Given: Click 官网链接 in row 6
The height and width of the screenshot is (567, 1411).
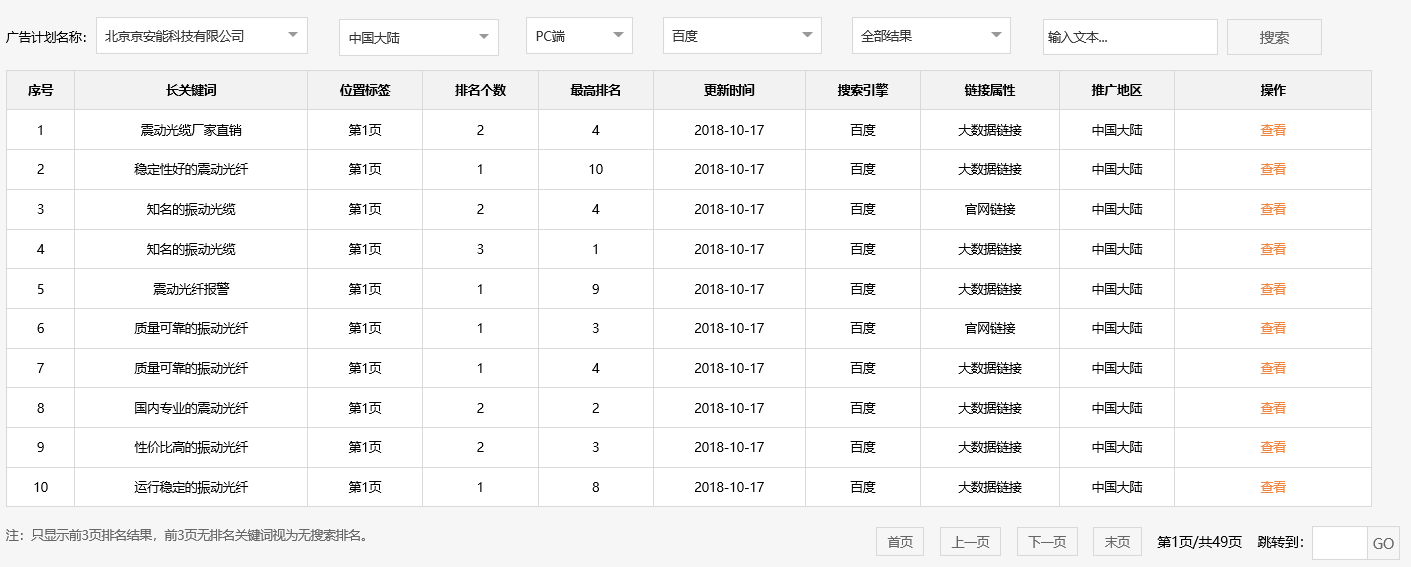Looking at the screenshot, I should point(990,328).
